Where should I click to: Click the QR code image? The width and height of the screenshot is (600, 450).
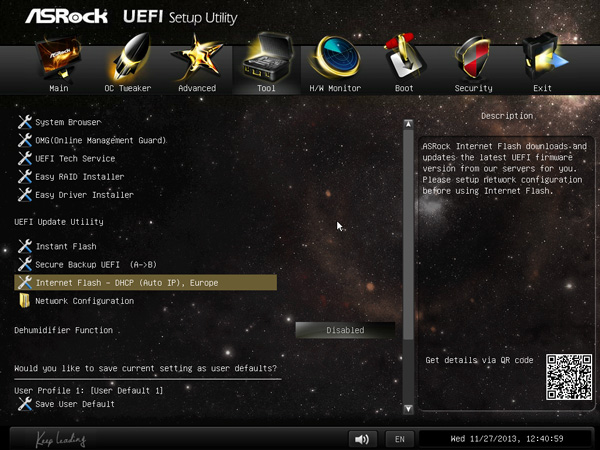click(x=569, y=377)
